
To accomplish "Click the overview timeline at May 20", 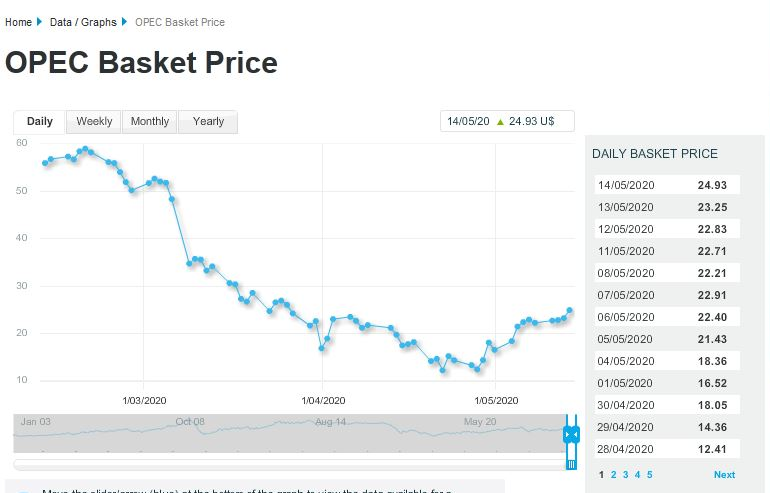I will 480,422.
